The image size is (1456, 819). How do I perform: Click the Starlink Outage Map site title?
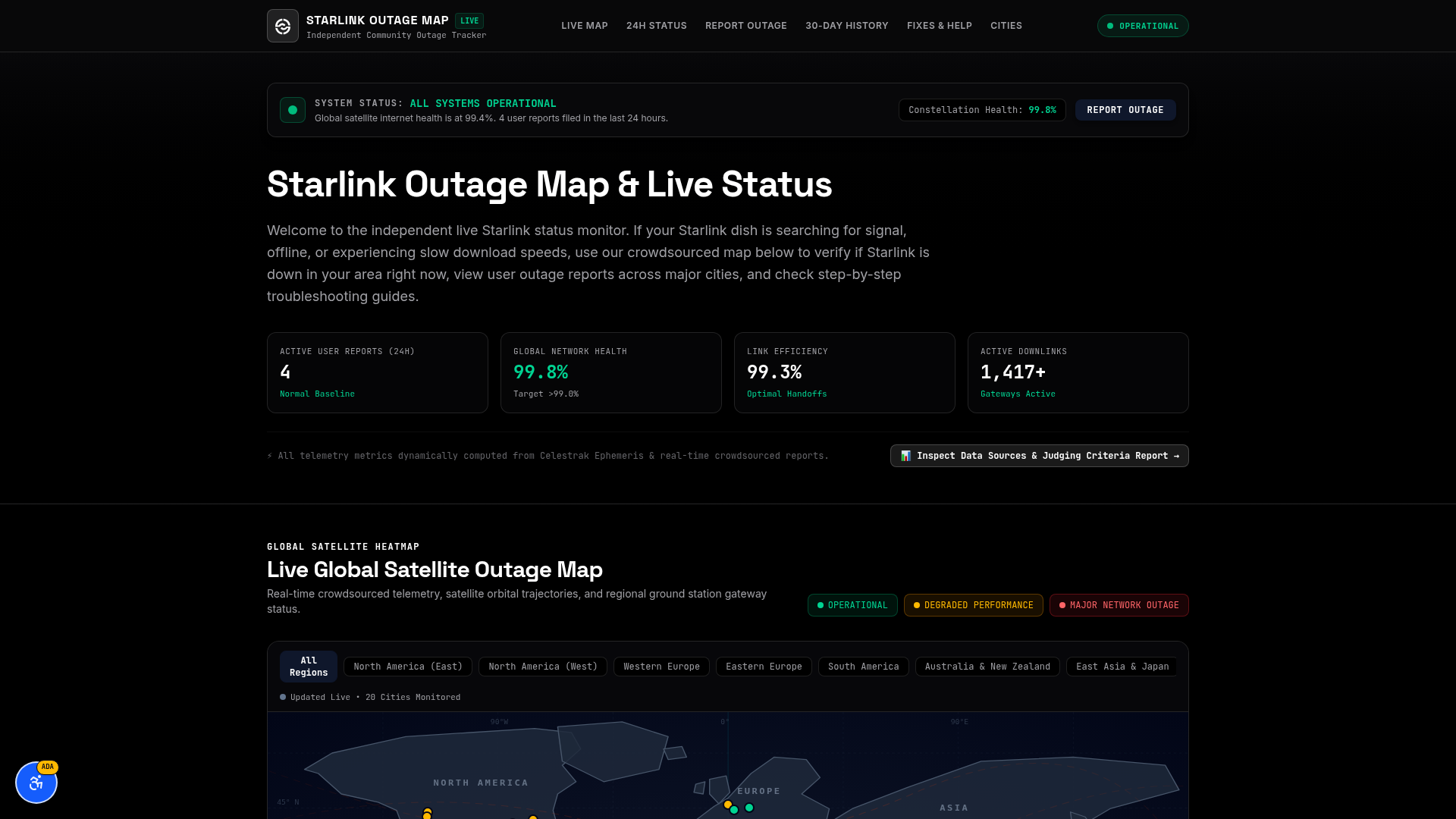pos(378,20)
